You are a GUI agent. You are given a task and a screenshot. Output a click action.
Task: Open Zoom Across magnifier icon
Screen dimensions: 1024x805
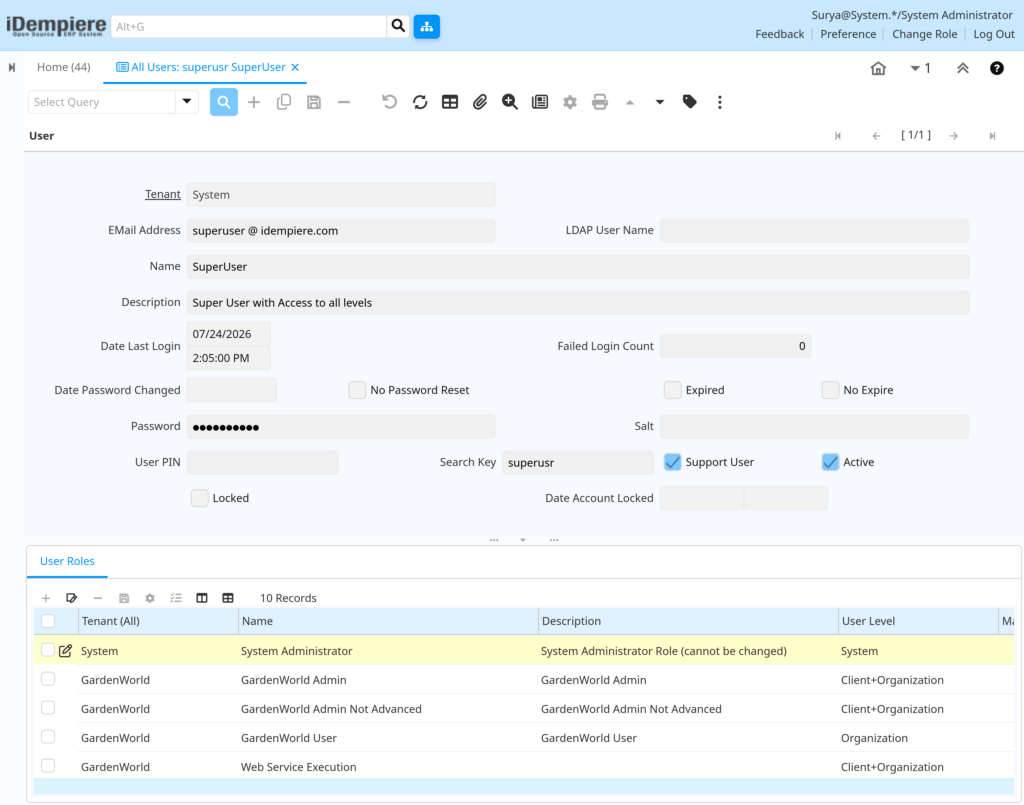pyautogui.click(x=509, y=102)
